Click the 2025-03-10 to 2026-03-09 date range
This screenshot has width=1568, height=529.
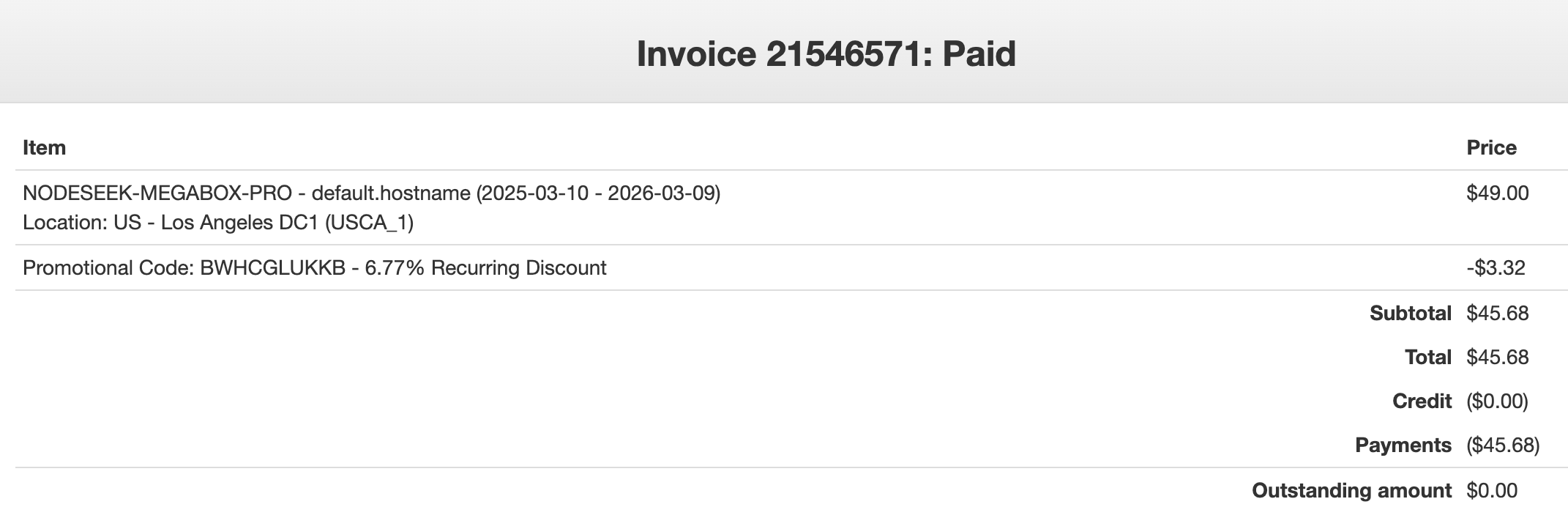[x=598, y=193]
